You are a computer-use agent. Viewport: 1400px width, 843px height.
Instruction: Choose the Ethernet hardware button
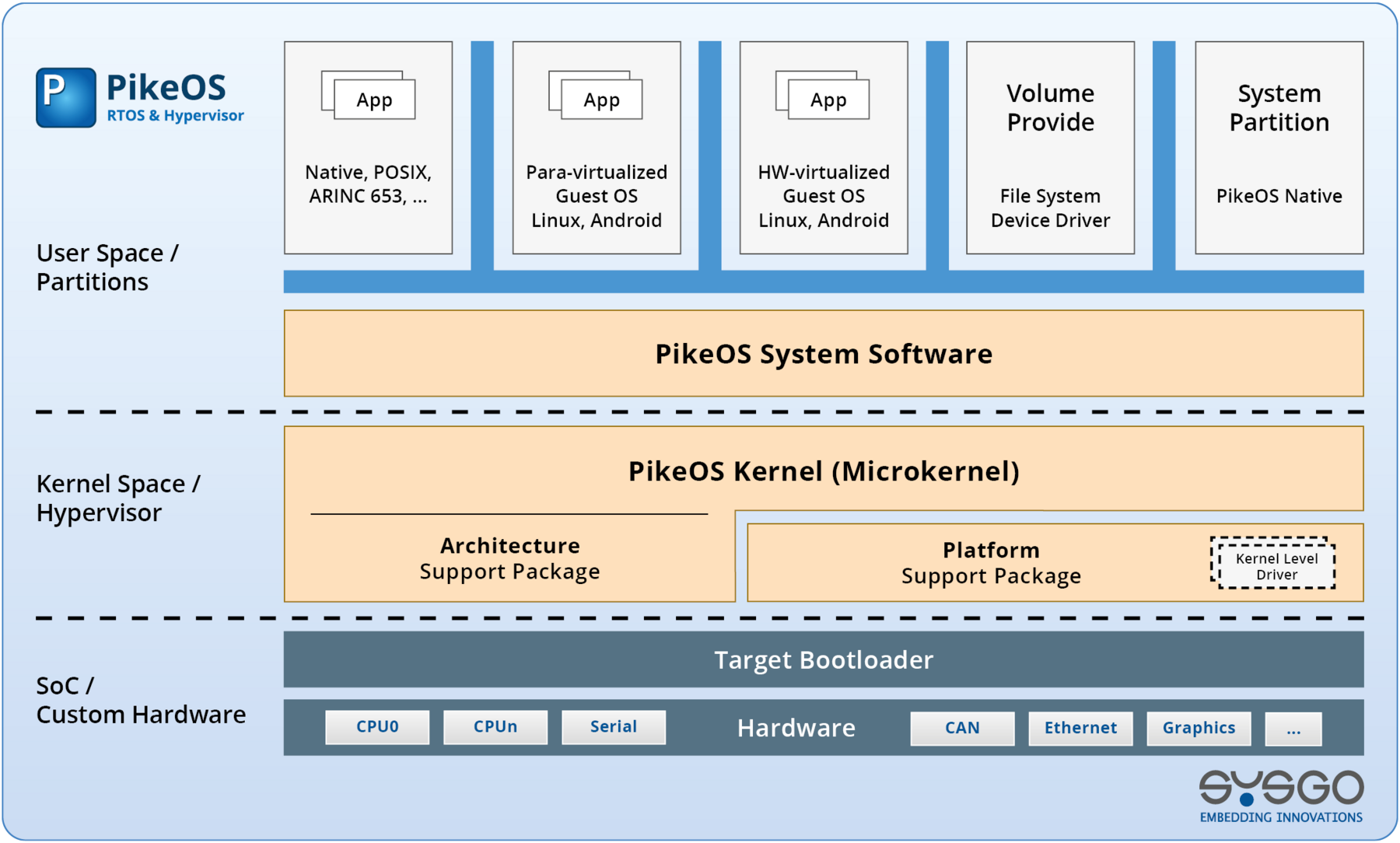1080,728
